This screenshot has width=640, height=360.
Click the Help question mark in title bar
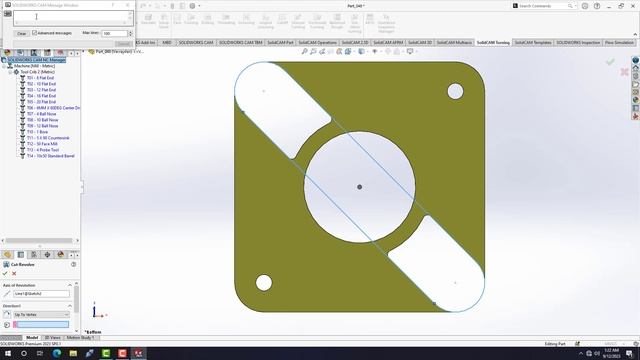[597, 6]
